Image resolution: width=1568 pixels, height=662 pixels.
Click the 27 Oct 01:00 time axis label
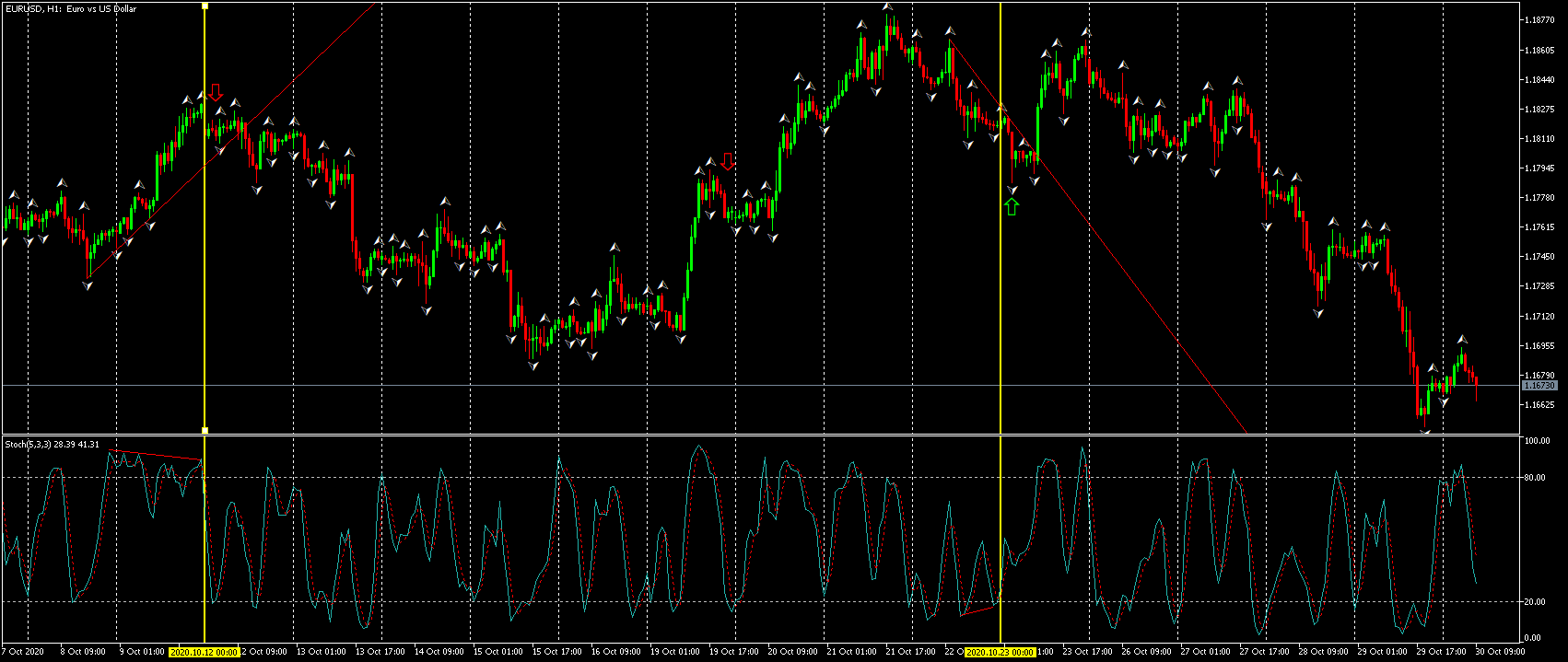click(1205, 652)
